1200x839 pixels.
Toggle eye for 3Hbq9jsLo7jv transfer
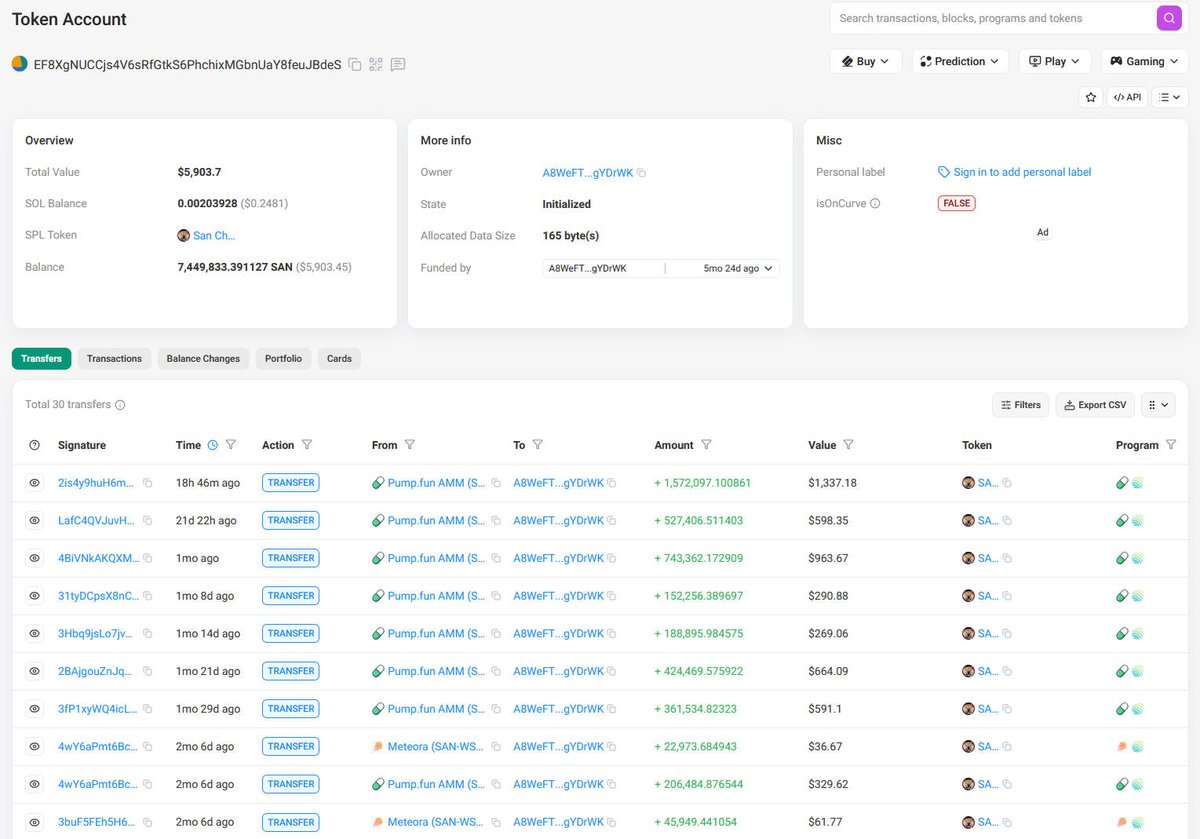tap(34, 633)
